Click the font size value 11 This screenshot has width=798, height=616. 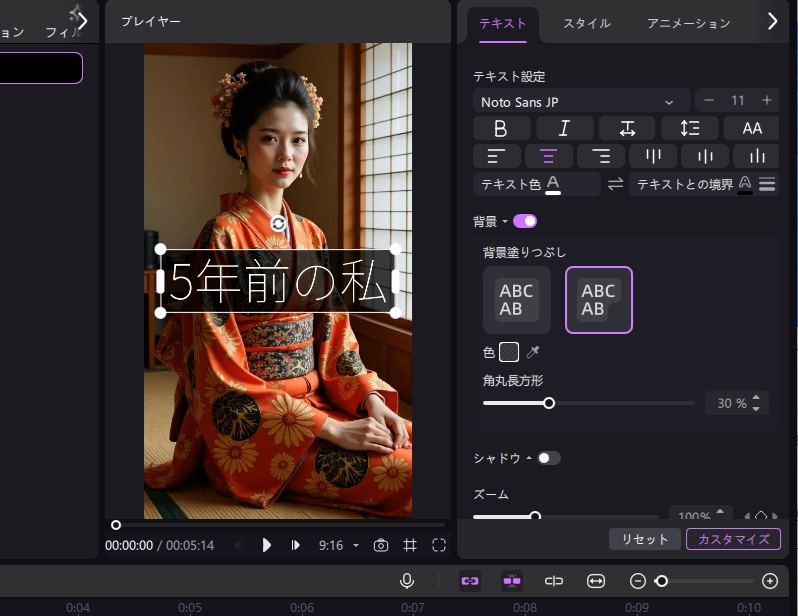click(737, 100)
